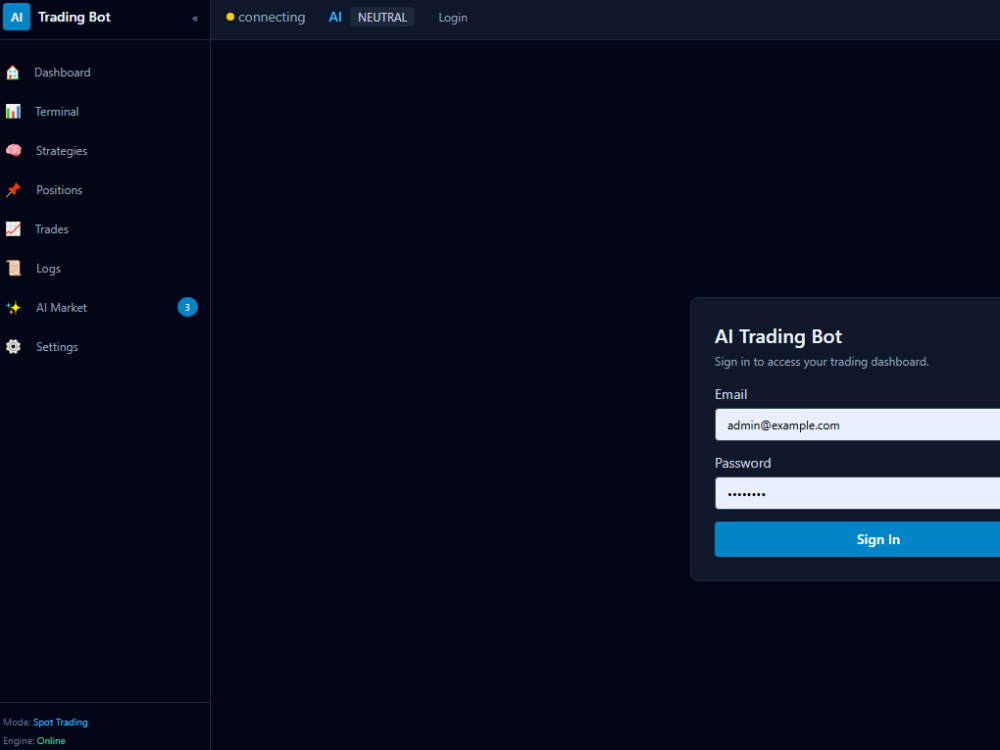
Task: Click the Logs scroll icon
Action: (x=13, y=268)
